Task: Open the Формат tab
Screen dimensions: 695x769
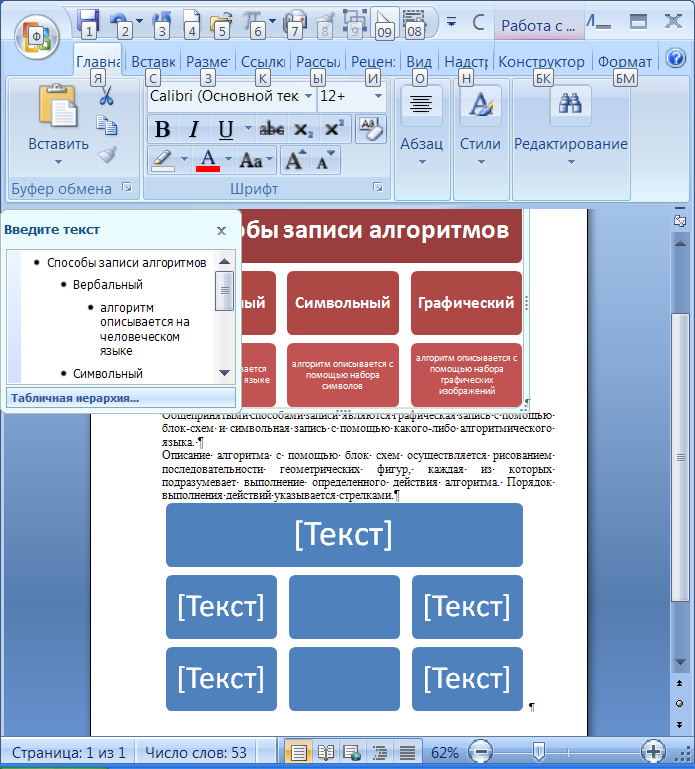Action: (x=624, y=62)
